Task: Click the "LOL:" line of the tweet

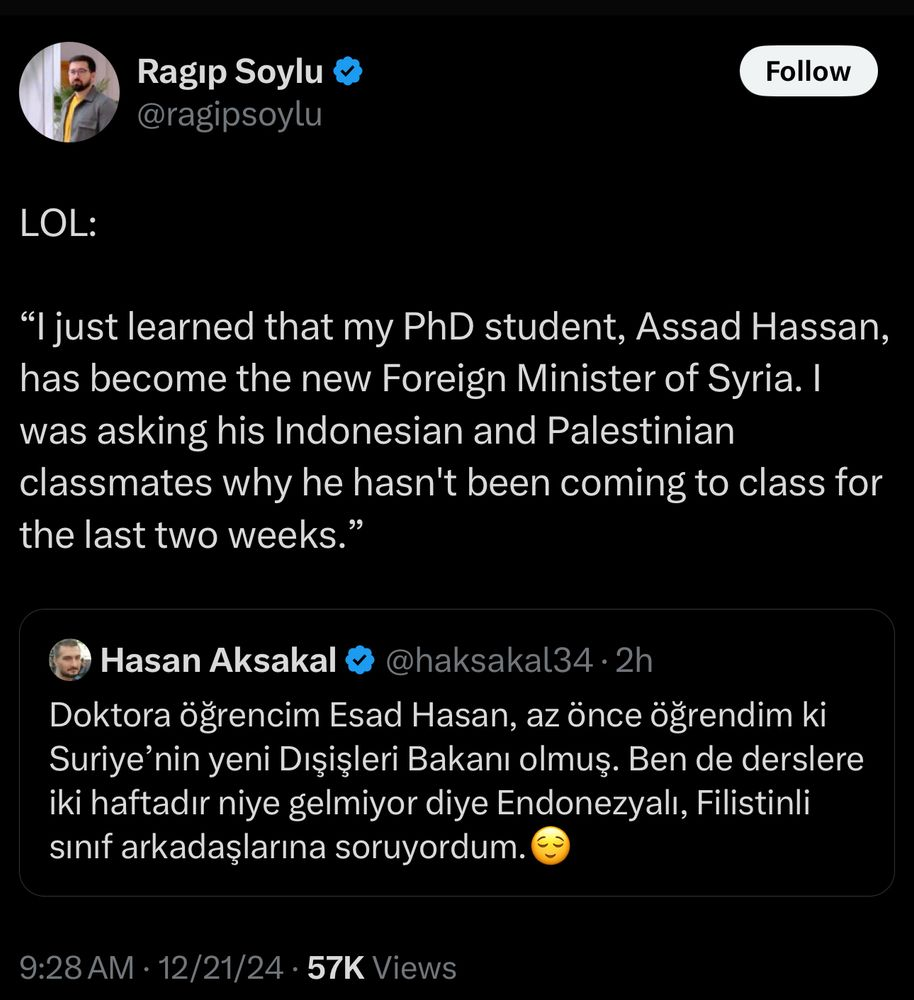Action: coord(58,223)
